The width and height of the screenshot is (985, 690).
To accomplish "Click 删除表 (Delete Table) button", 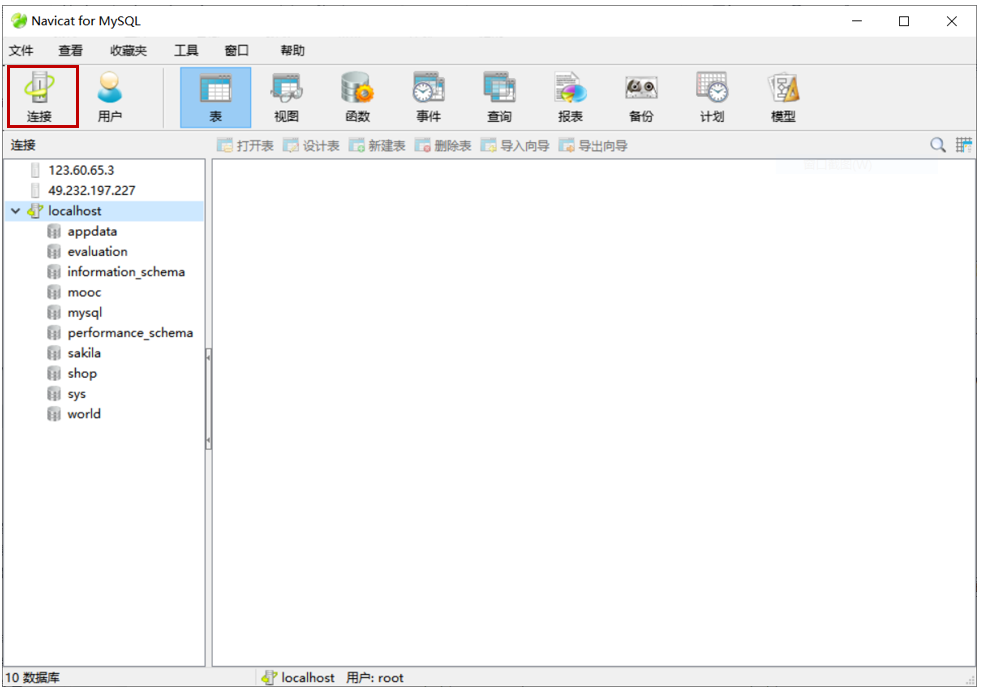I will [443, 146].
